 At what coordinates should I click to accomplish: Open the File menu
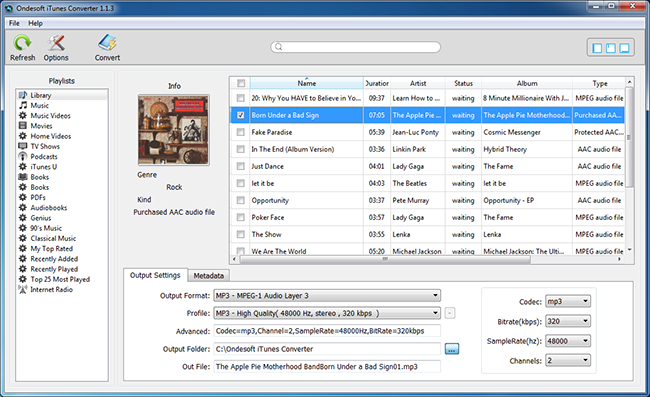(x=14, y=23)
